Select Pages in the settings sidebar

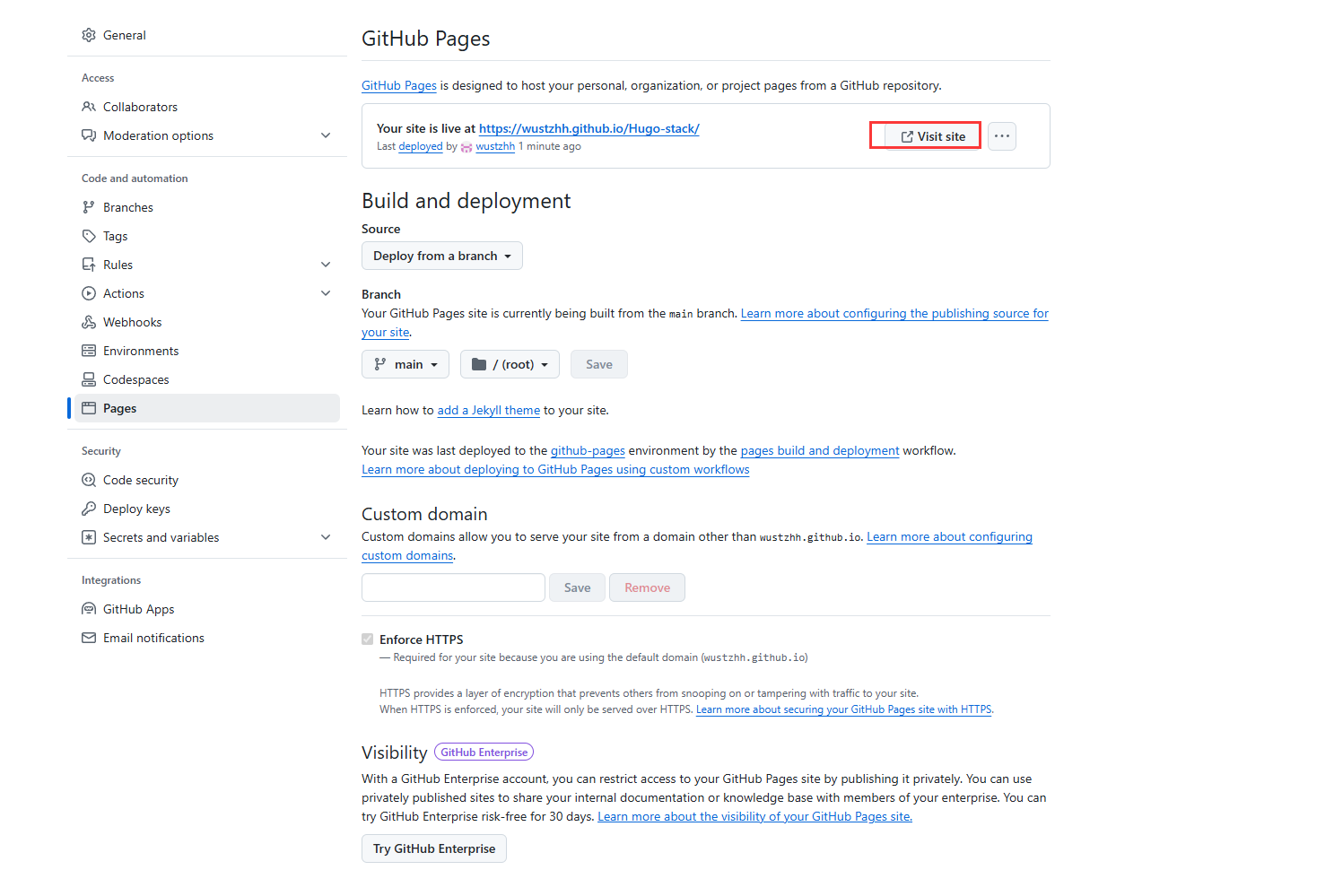[x=120, y=408]
